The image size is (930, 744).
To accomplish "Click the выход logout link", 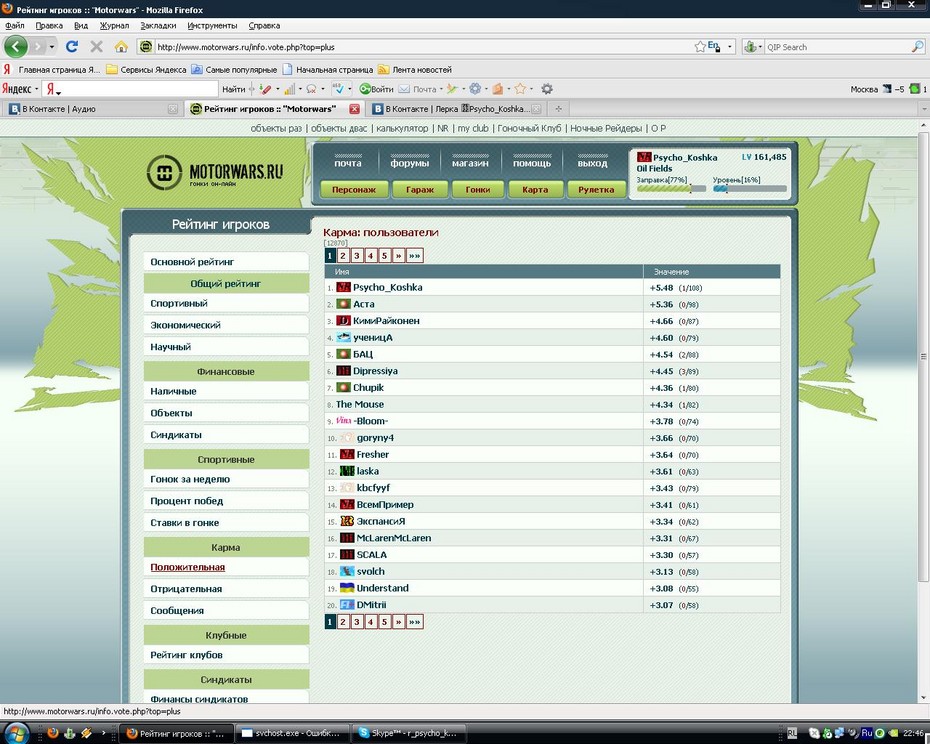I will point(593,163).
